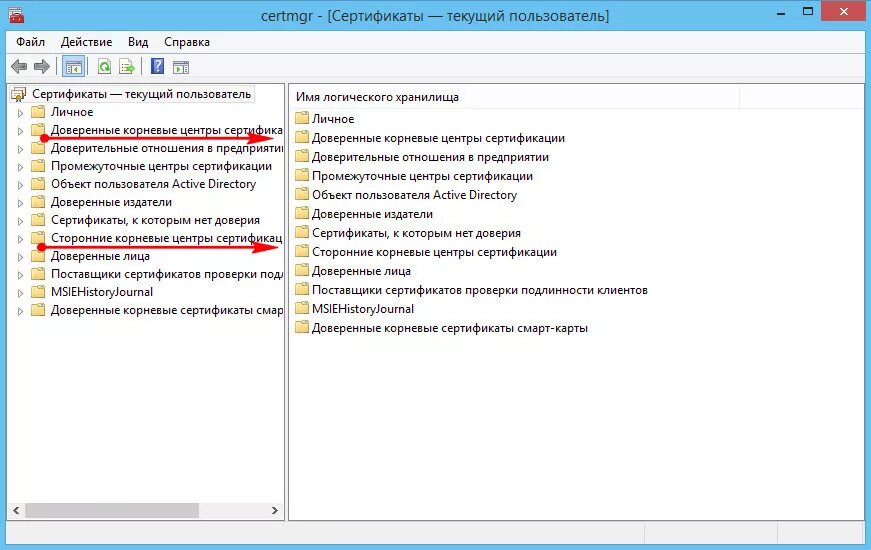Image resolution: width=871 pixels, height=550 pixels.
Task: Expand Сертификаты, к которым нет доверия arrow
Action: tap(21, 221)
